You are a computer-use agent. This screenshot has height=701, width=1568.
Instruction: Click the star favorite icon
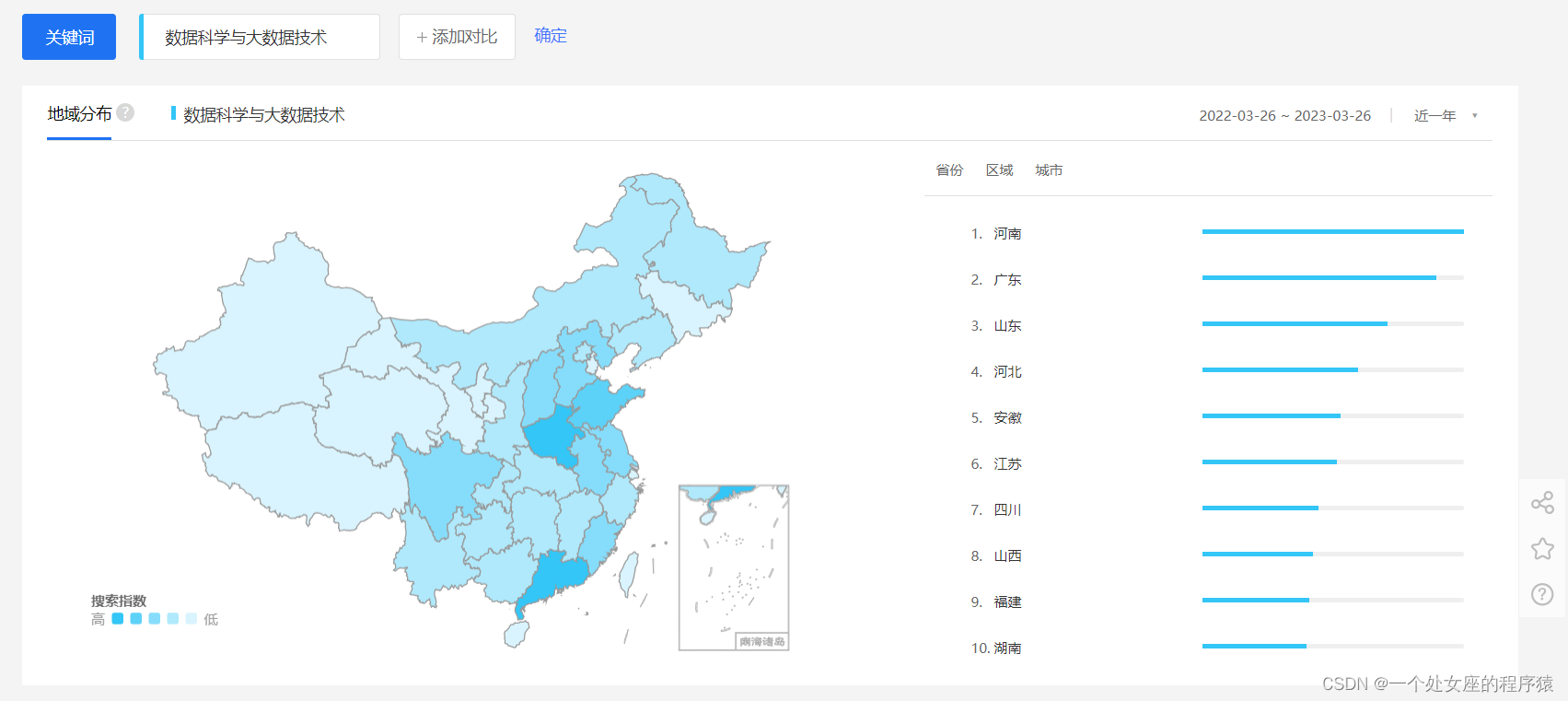pyautogui.click(x=1542, y=549)
